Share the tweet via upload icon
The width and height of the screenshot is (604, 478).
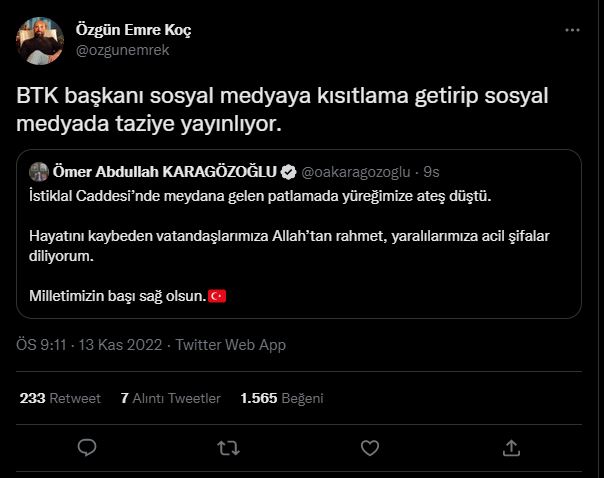tap(510, 446)
